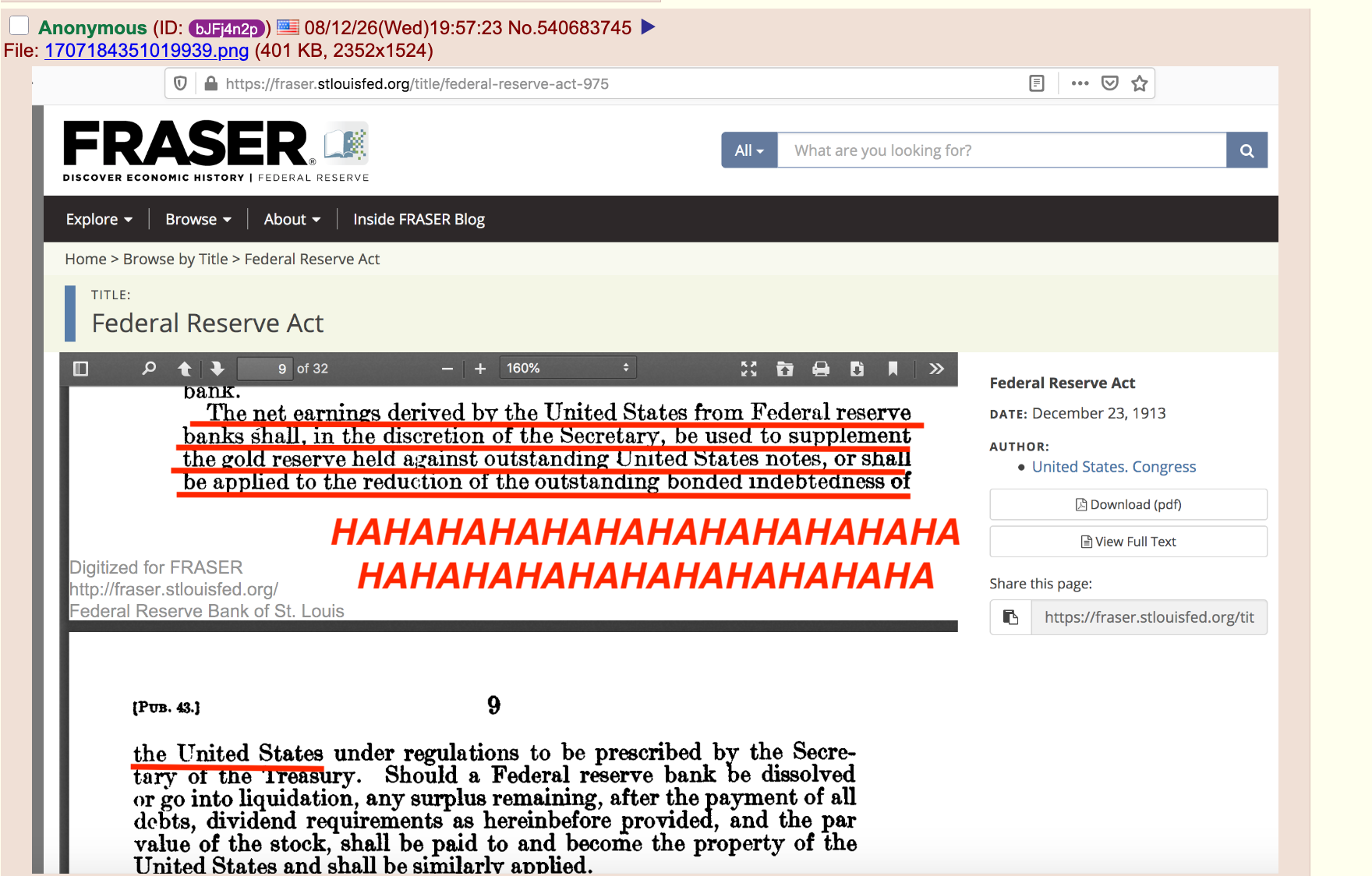Viewport: 1372px width, 876px height.
Task: Click the page number field showing 9
Action: click(264, 369)
